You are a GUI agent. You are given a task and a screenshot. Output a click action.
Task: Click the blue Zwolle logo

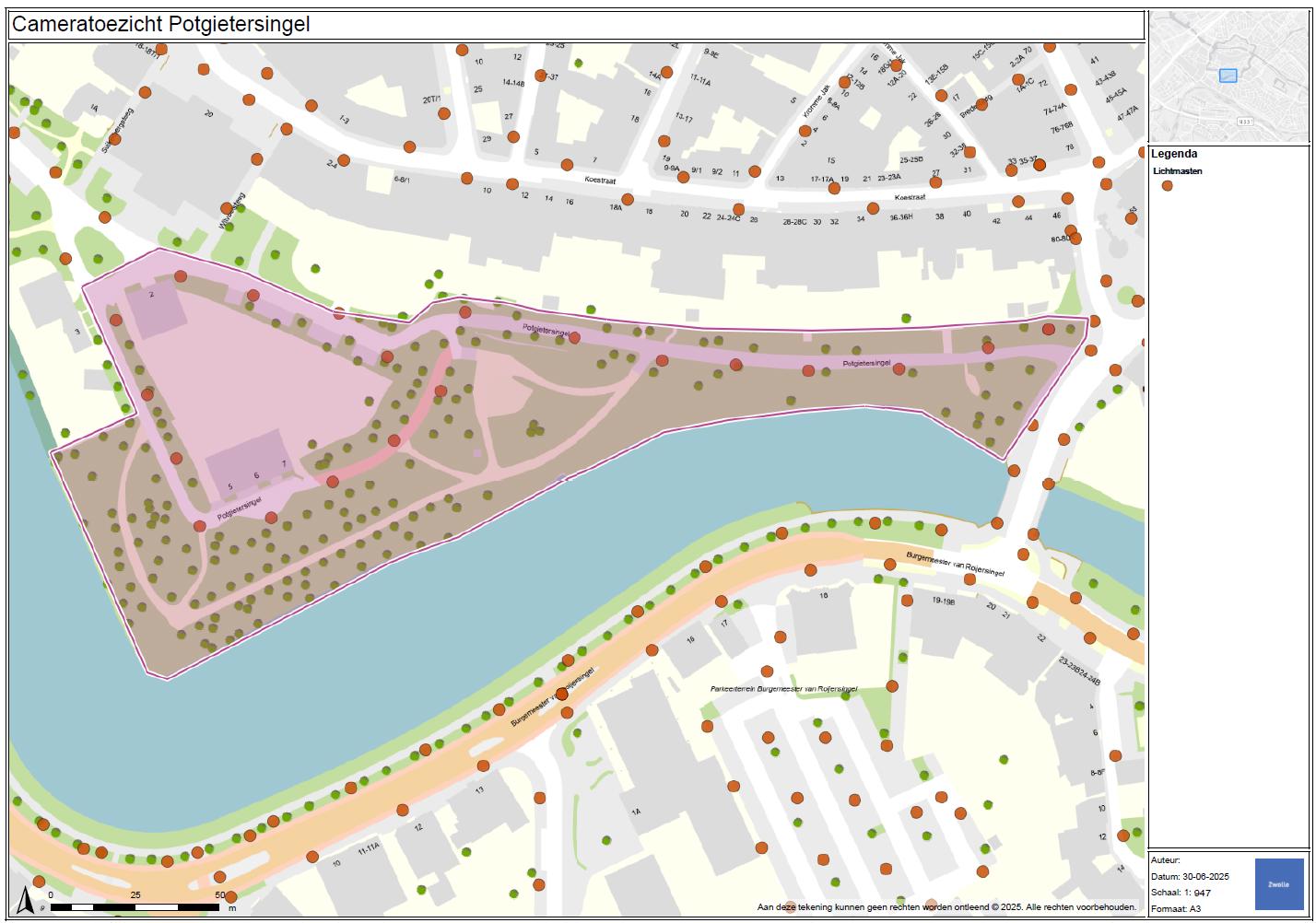coord(1278,883)
